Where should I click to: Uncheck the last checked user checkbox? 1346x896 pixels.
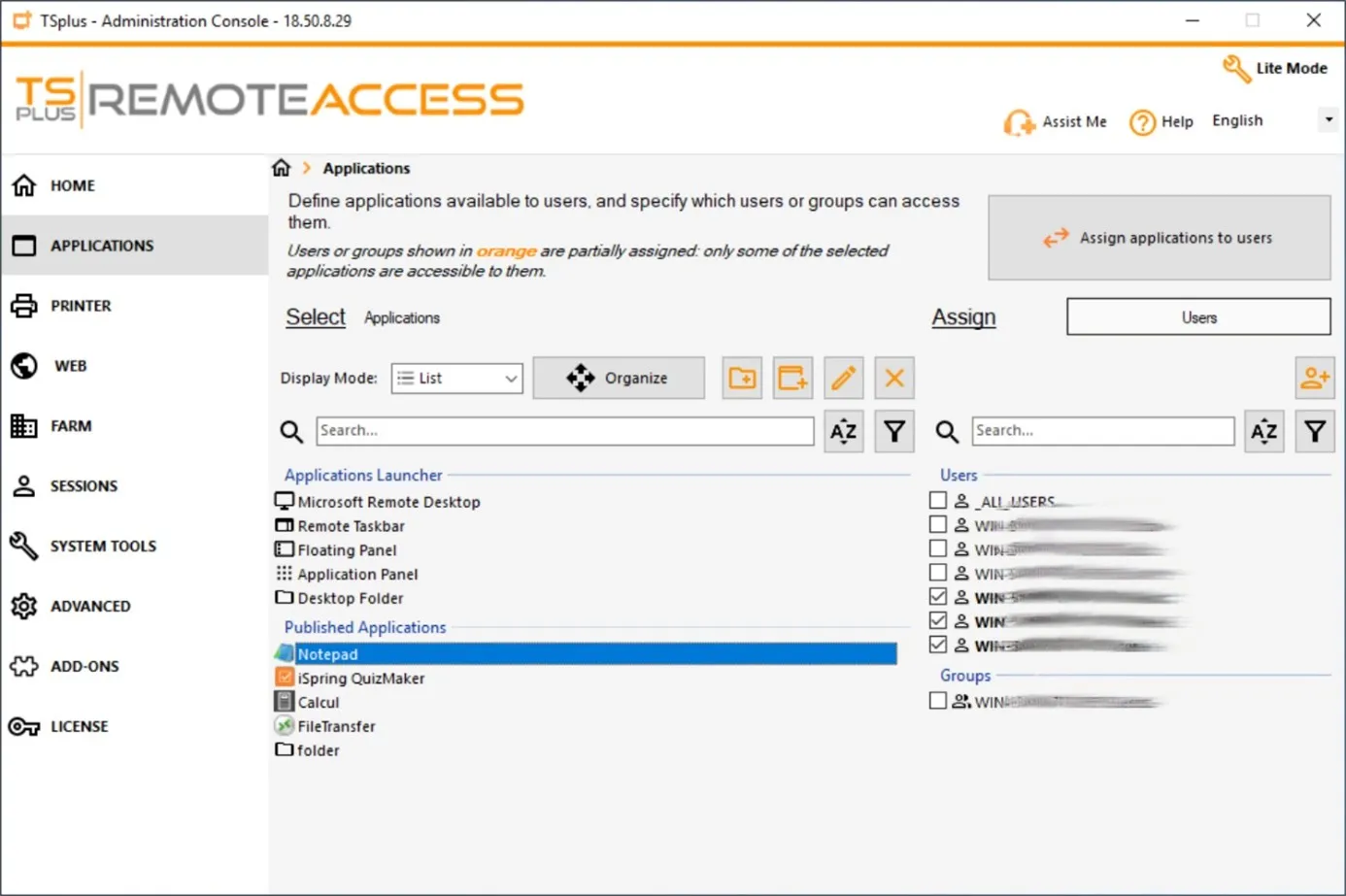click(938, 645)
